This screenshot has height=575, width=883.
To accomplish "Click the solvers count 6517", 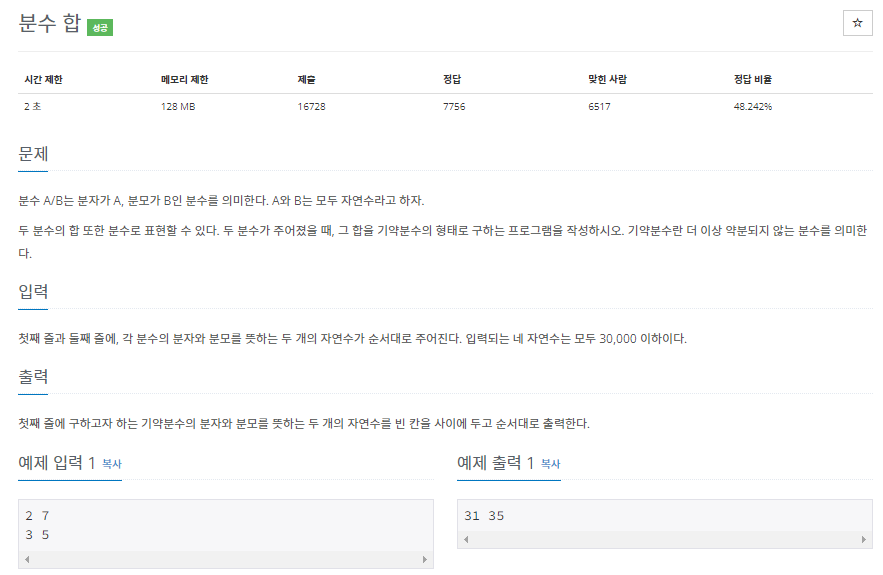I will 599,106.
